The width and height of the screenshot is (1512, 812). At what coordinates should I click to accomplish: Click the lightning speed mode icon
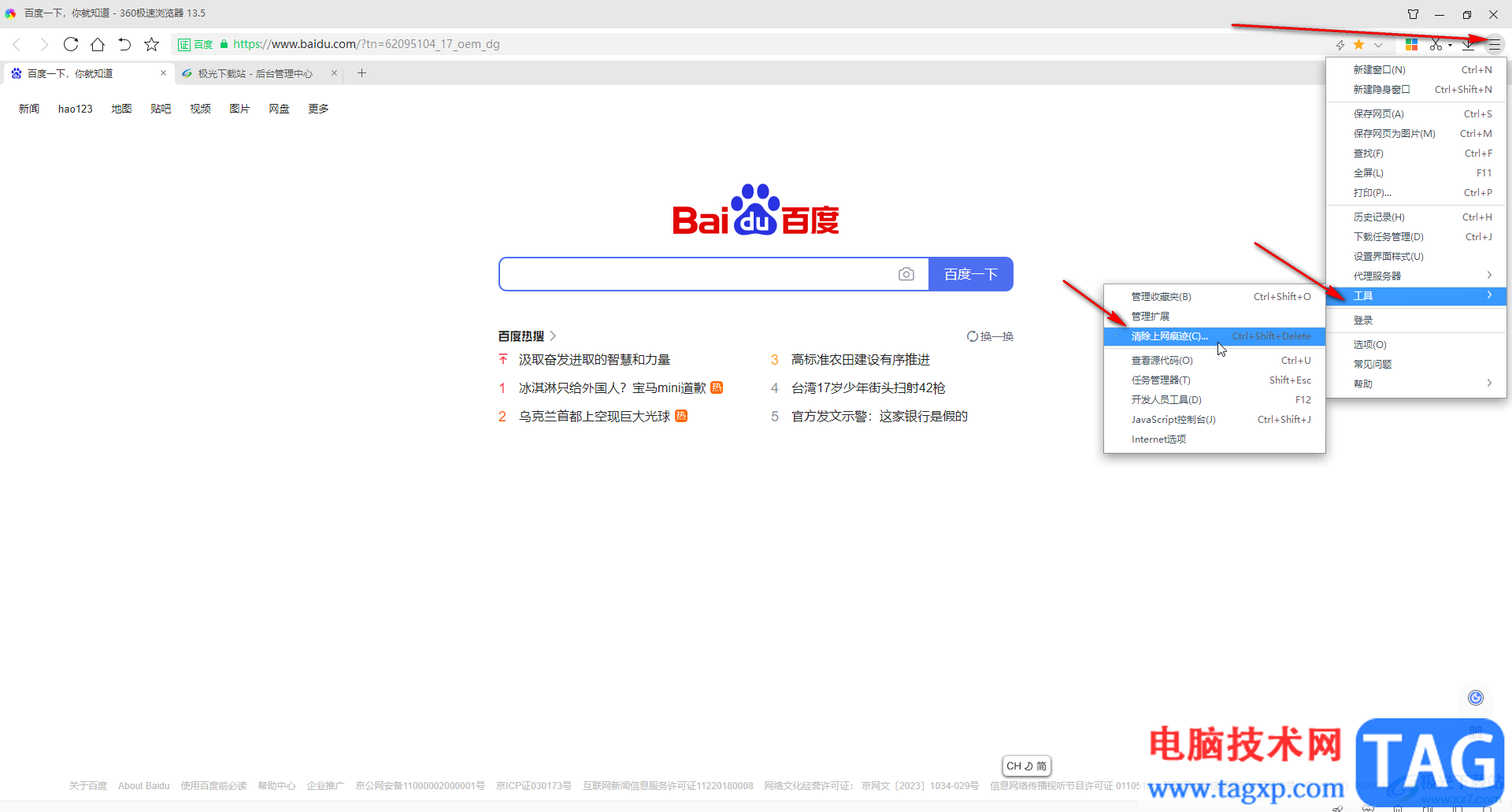(x=1340, y=45)
